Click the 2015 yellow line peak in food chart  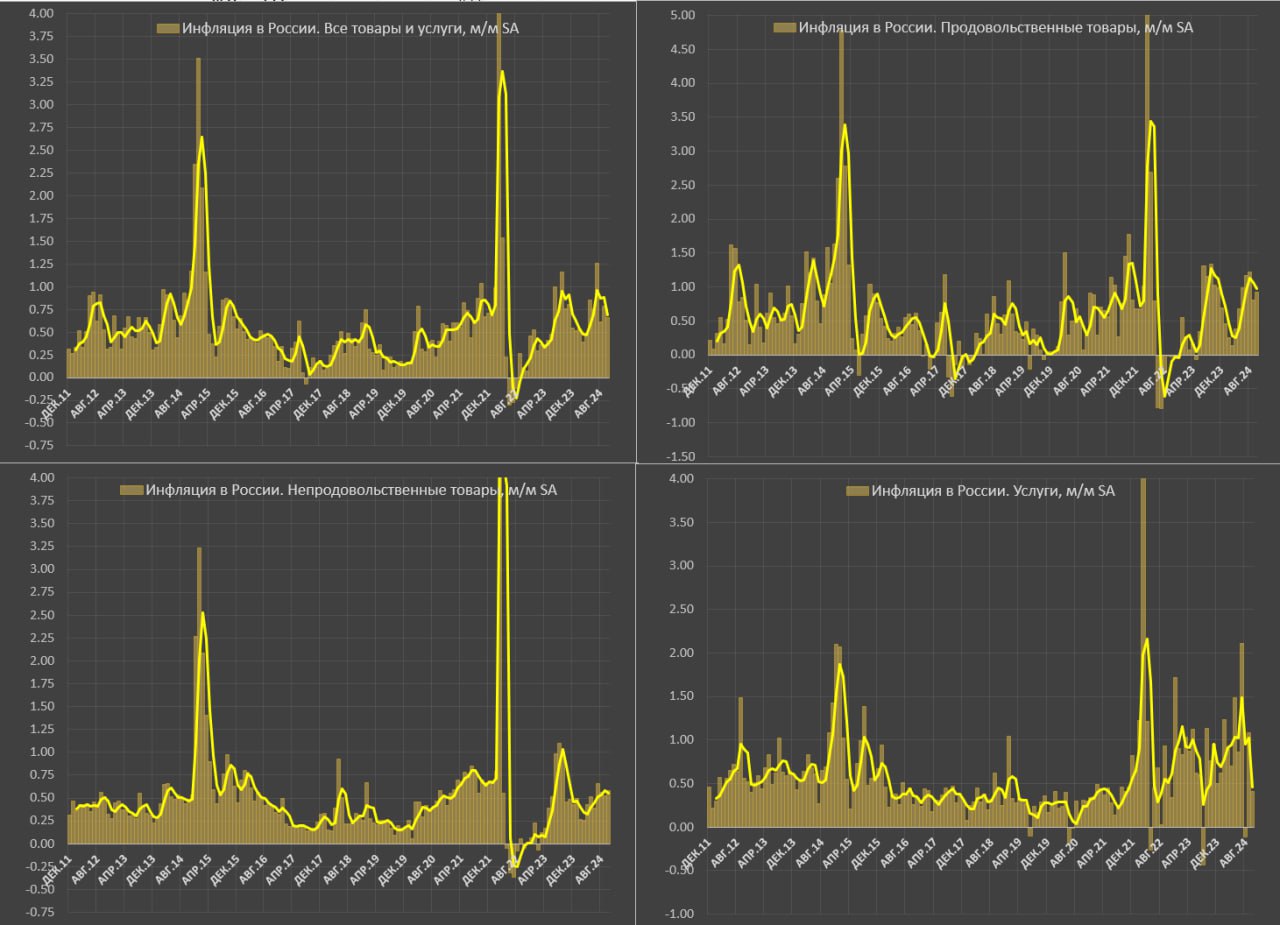[845, 125]
